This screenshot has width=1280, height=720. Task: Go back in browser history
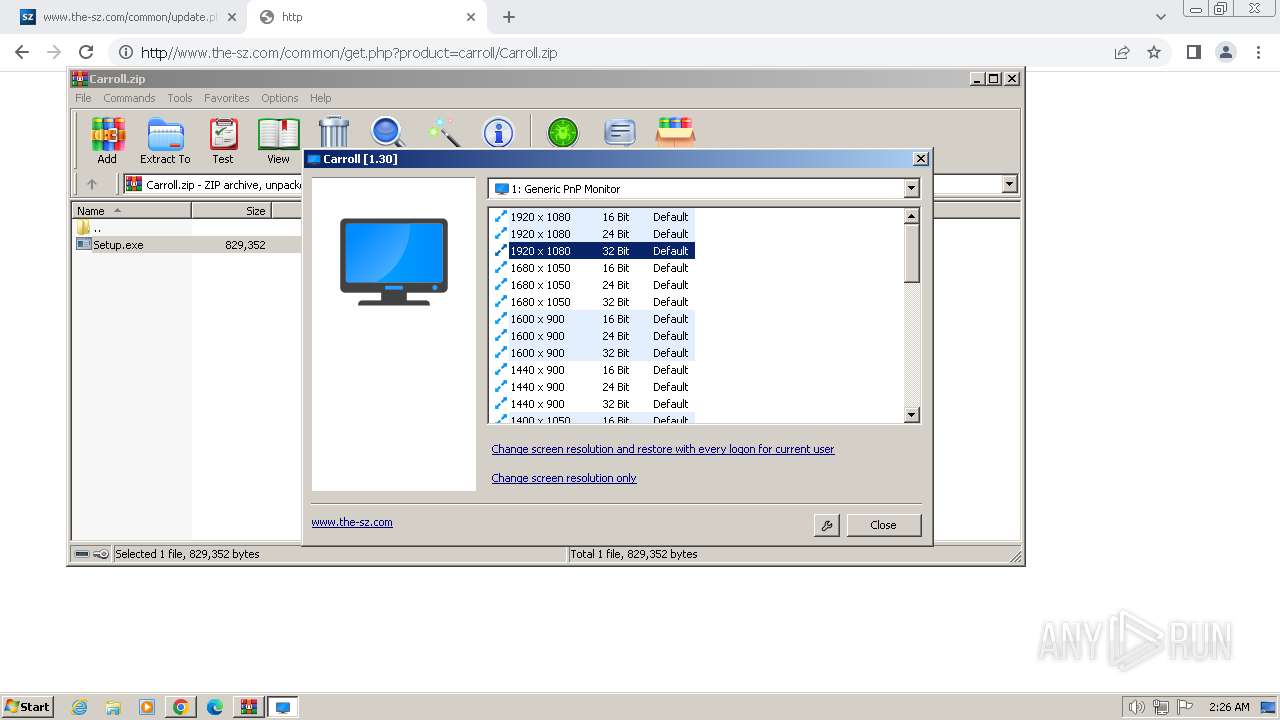tap(22, 52)
